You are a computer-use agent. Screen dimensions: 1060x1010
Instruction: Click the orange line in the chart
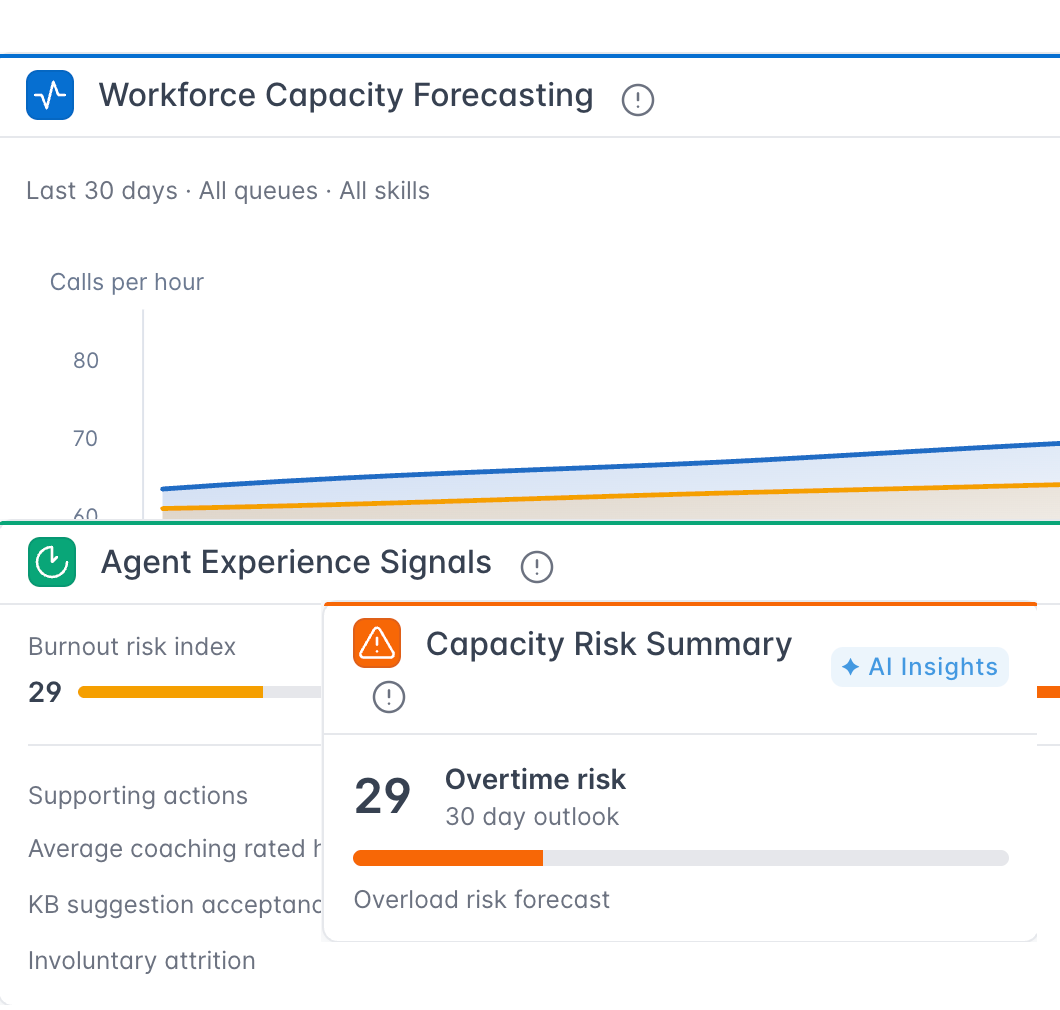point(610,496)
